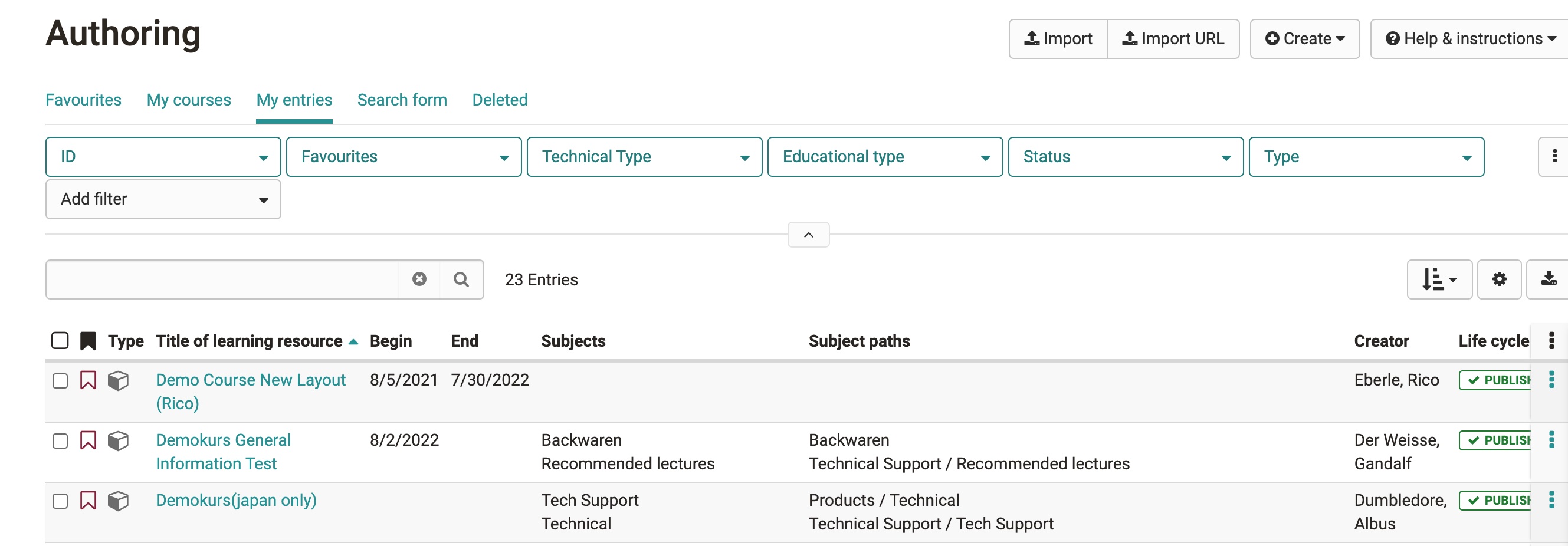This screenshot has height=546, width=1568.
Task: Expand the Technical Type filter
Action: point(644,157)
